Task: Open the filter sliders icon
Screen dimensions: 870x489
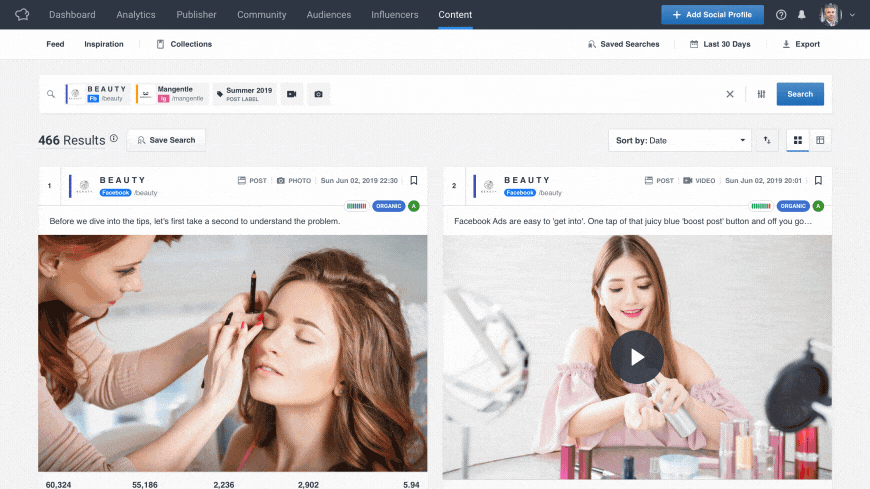Action: point(761,94)
